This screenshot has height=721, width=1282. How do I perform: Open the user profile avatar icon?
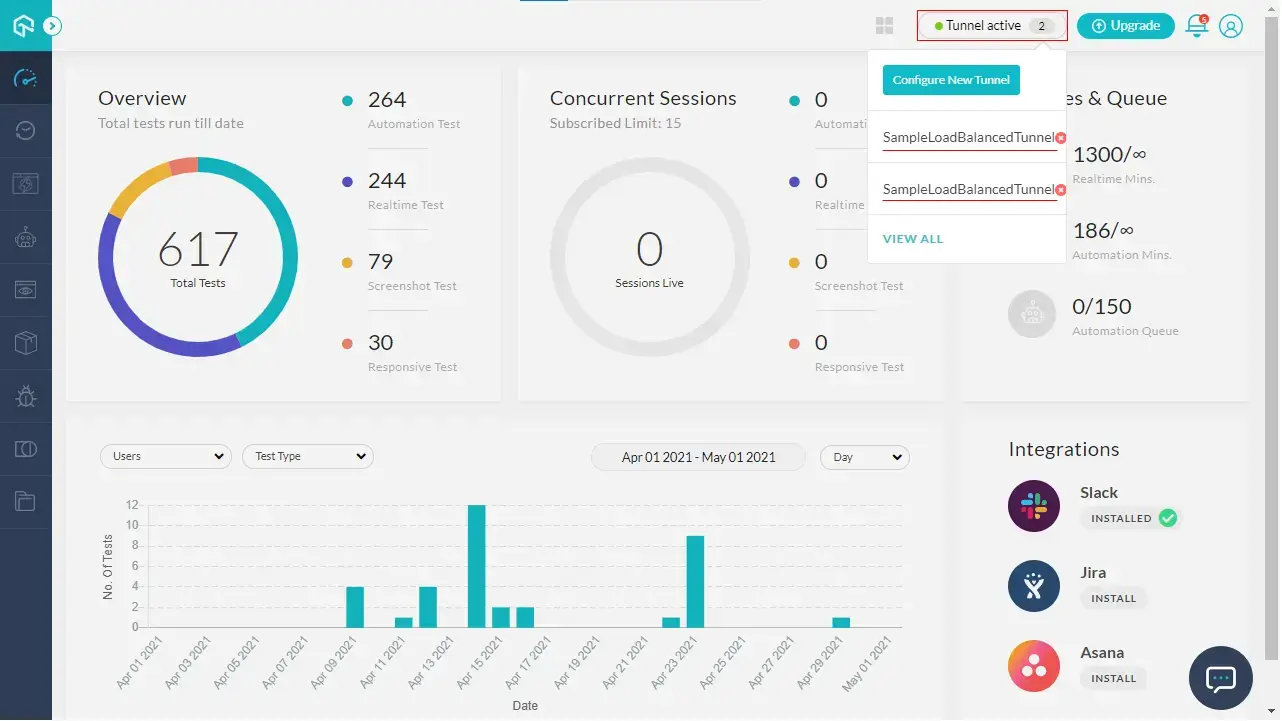click(1231, 26)
